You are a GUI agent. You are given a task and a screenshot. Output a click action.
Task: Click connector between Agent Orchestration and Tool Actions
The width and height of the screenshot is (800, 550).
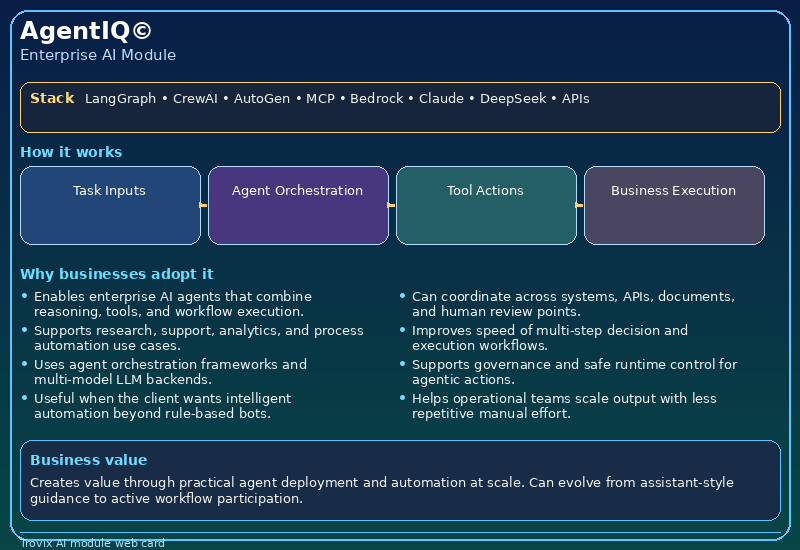click(x=392, y=205)
